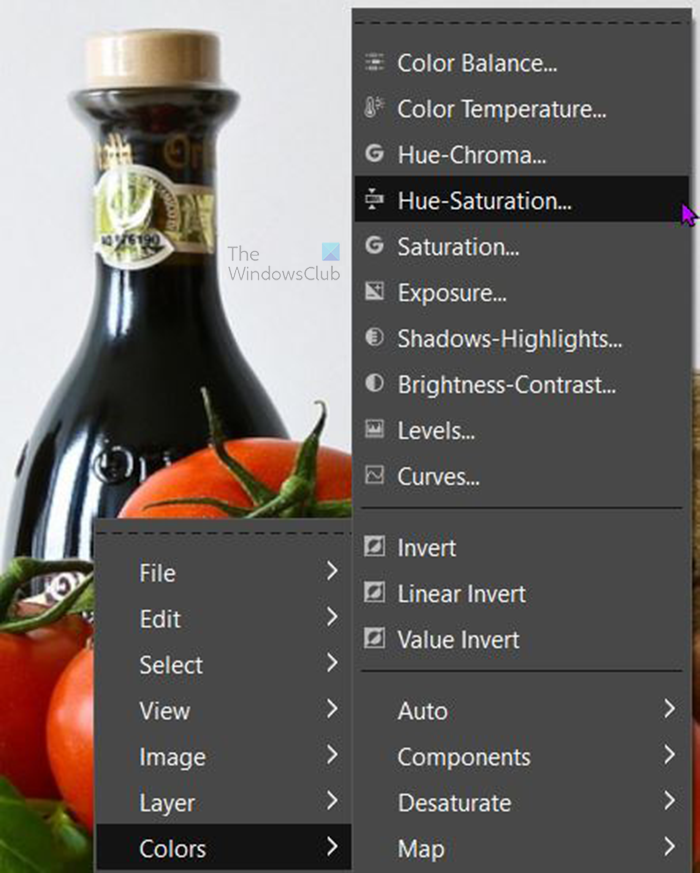The height and width of the screenshot is (873, 700).
Task: Select the Shadows-Highlights icon
Action: 376,339
